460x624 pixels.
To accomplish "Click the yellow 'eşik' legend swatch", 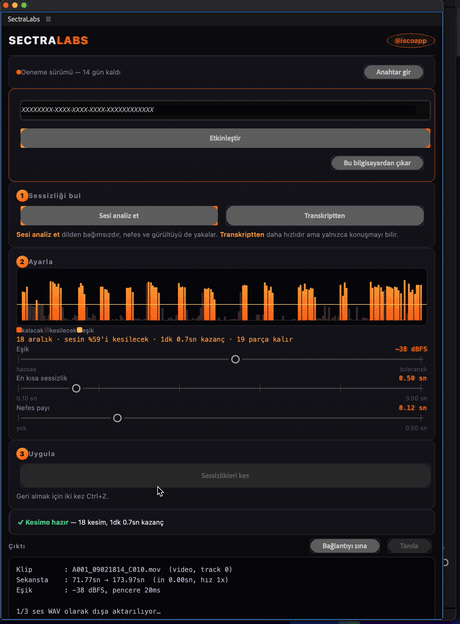I will pyautogui.click(x=80, y=330).
